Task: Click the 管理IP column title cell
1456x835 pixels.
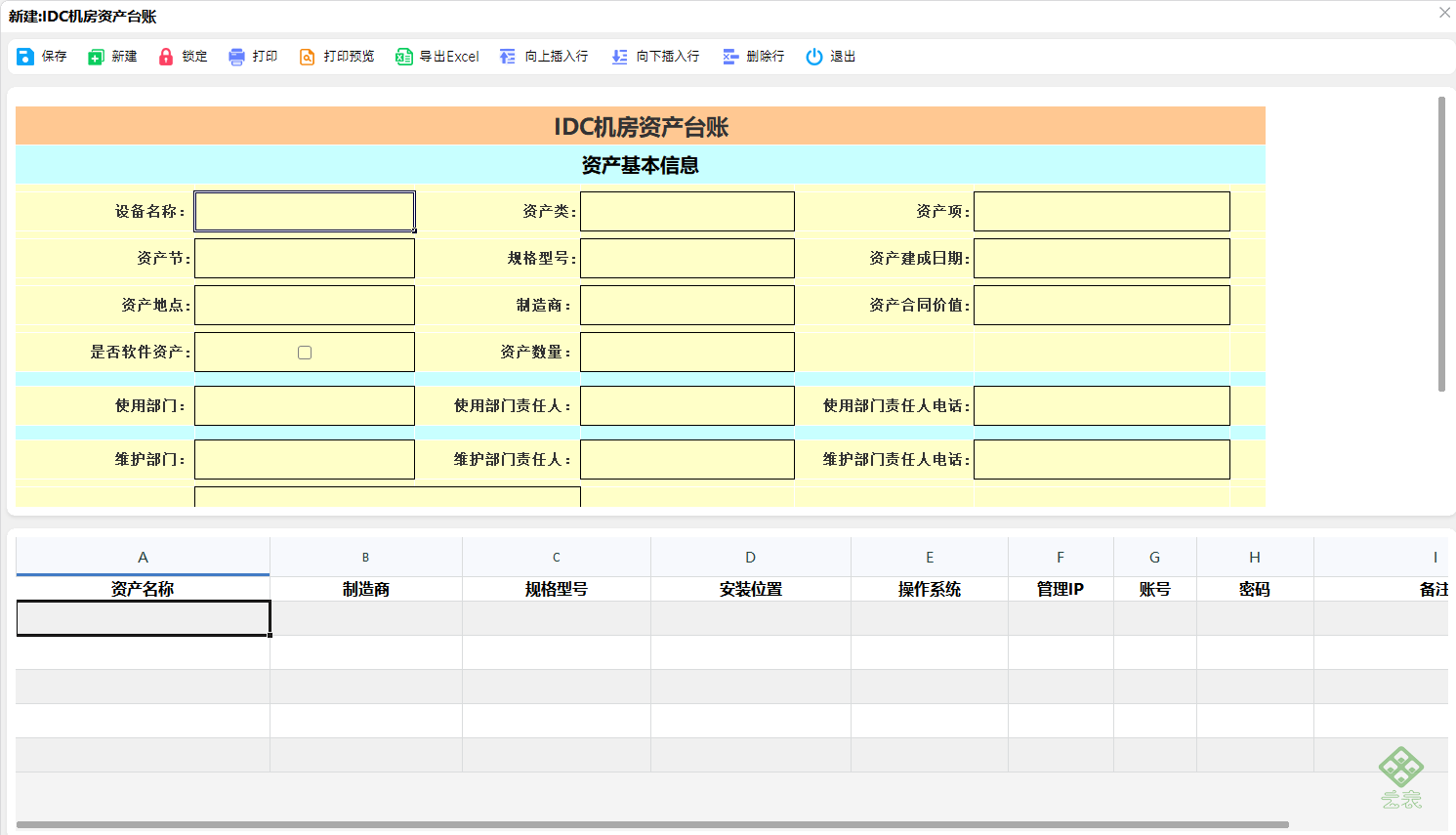Action: (1061, 589)
